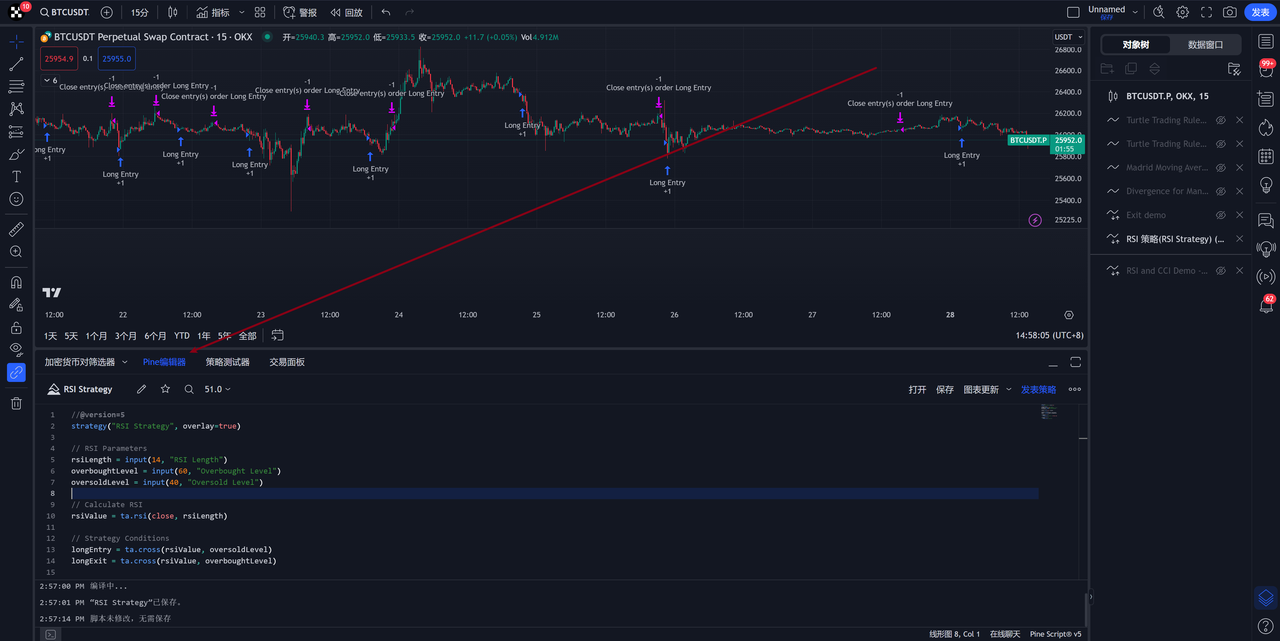Hide the Divergence for Many indicator
The height and width of the screenshot is (641, 1280).
[x=1220, y=190]
